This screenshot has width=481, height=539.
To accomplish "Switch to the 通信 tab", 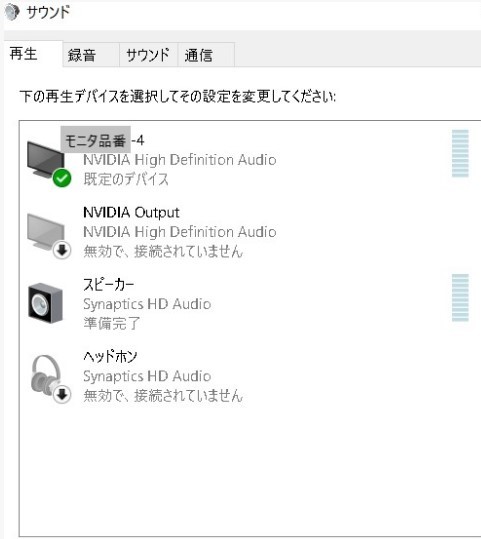I will [x=206, y=55].
